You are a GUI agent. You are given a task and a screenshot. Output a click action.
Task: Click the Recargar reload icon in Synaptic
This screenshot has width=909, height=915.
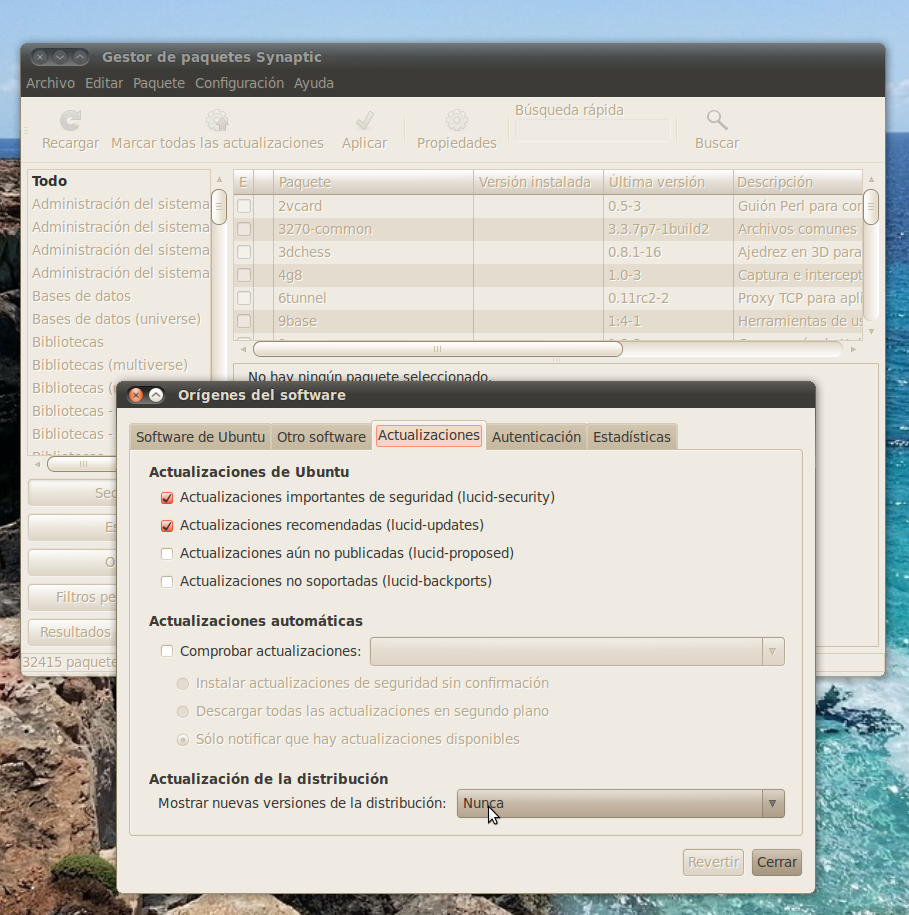tap(71, 121)
